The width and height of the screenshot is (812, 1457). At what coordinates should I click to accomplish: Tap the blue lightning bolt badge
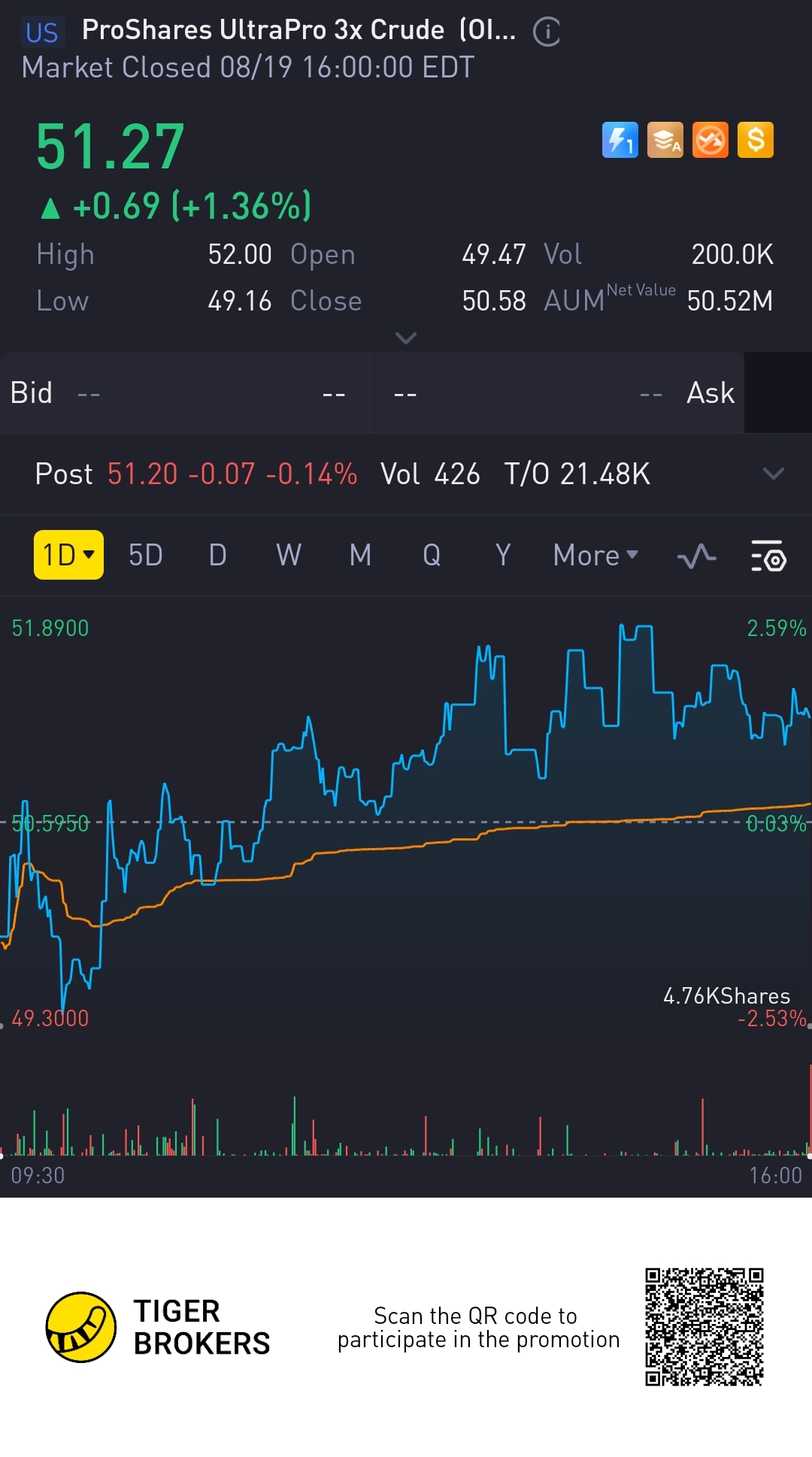point(620,140)
